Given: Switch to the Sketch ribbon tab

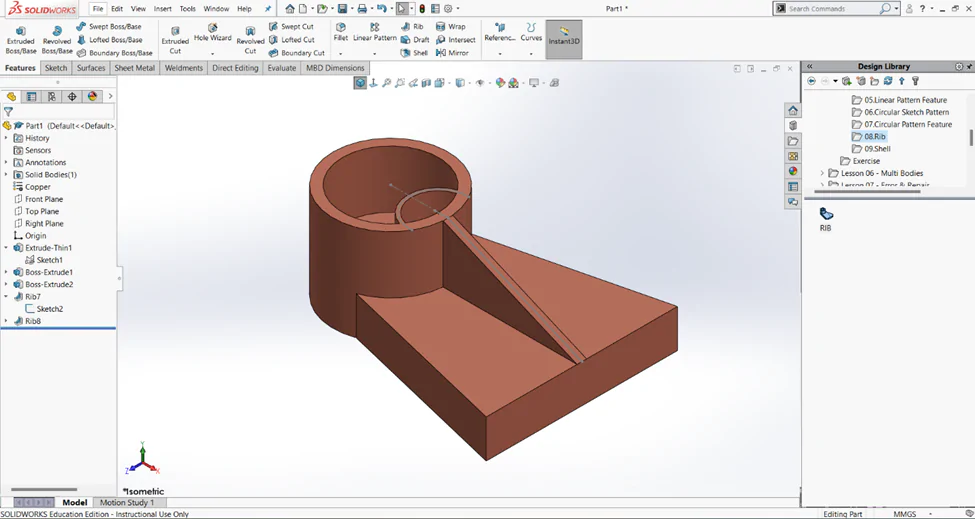Looking at the screenshot, I should pyautogui.click(x=56, y=68).
